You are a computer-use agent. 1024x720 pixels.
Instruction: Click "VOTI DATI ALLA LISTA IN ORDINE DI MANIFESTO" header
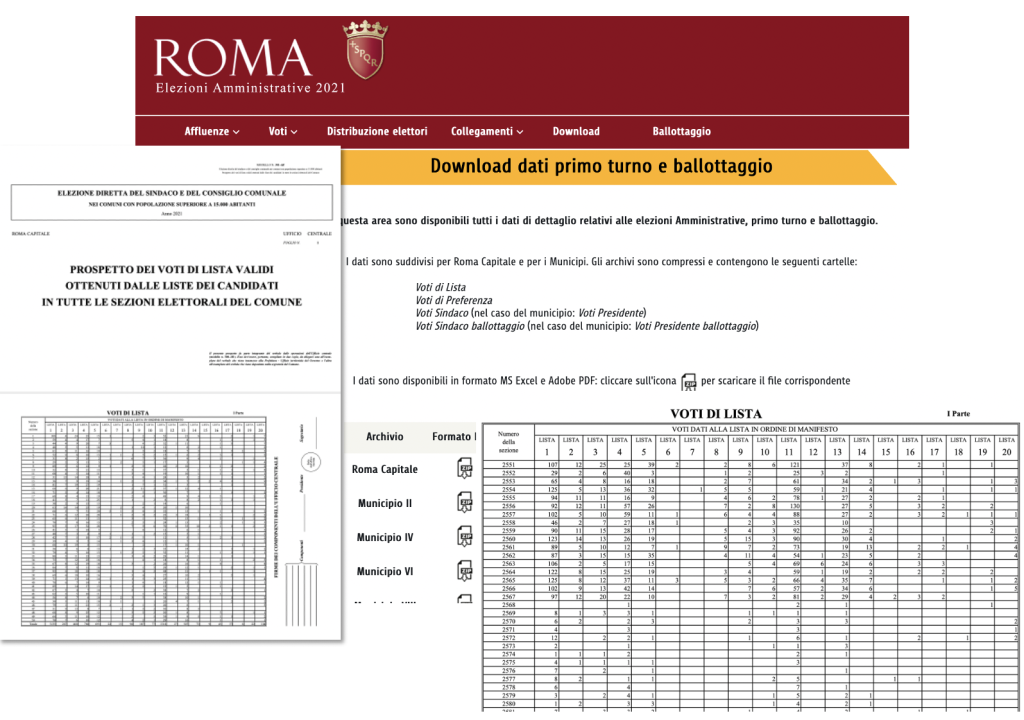click(x=754, y=429)
